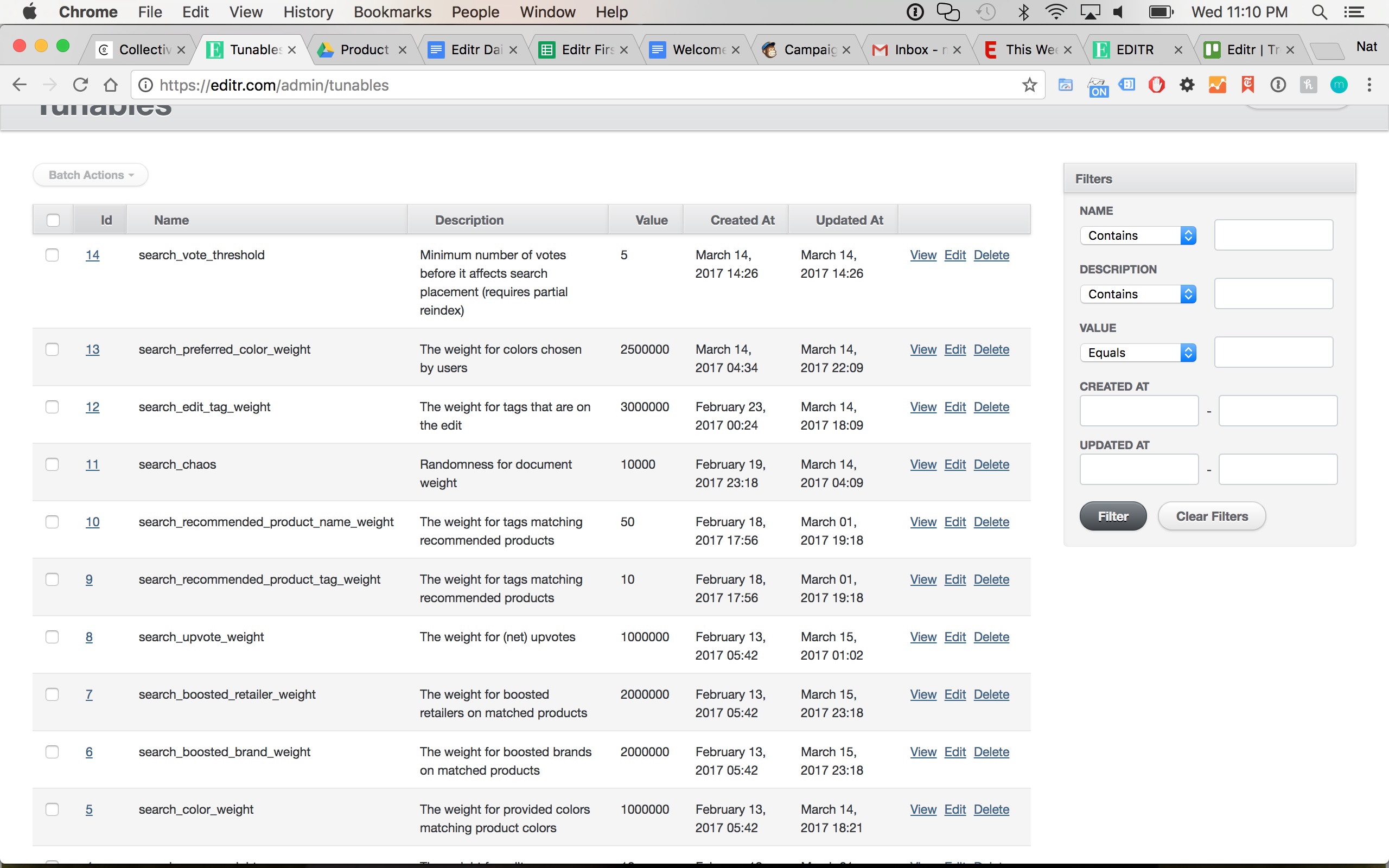Reload the page with refresh icon

click(x=80, y=85)
